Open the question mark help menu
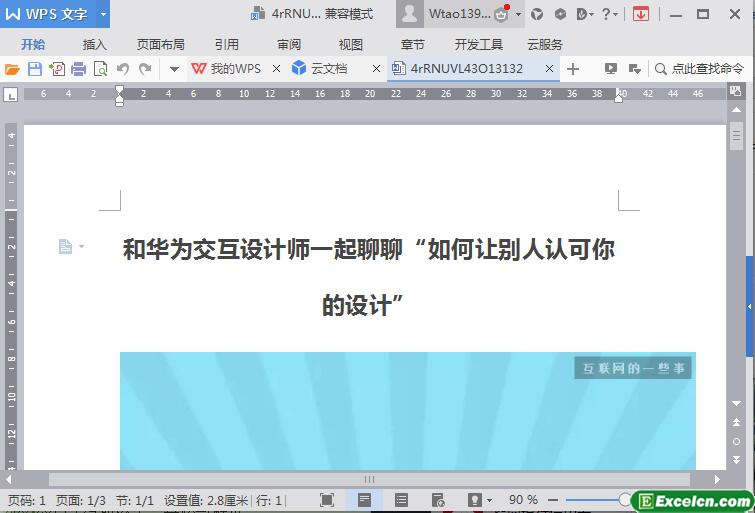Image resolution: width=755 pixels, height=513 pixels. [610, 14]
